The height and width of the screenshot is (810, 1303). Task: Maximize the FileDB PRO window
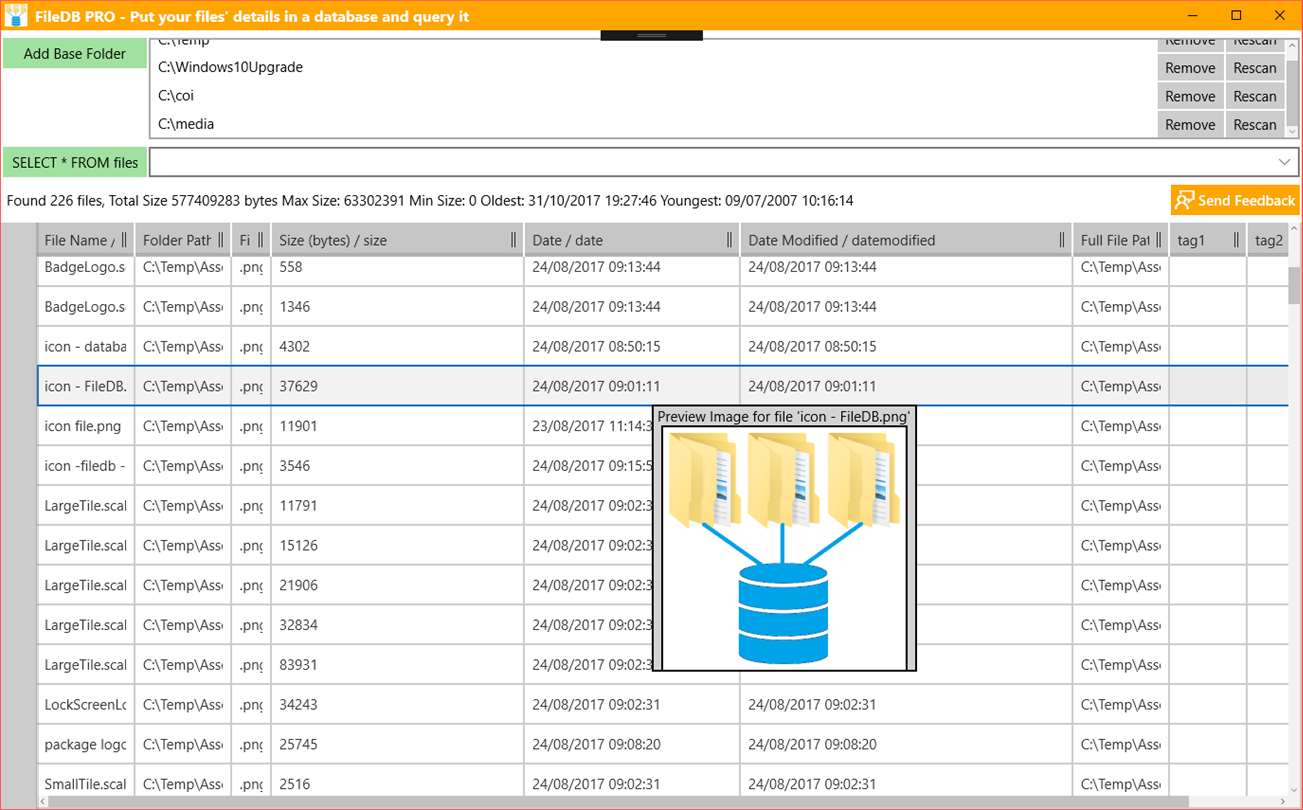(x=1236, y=15)
